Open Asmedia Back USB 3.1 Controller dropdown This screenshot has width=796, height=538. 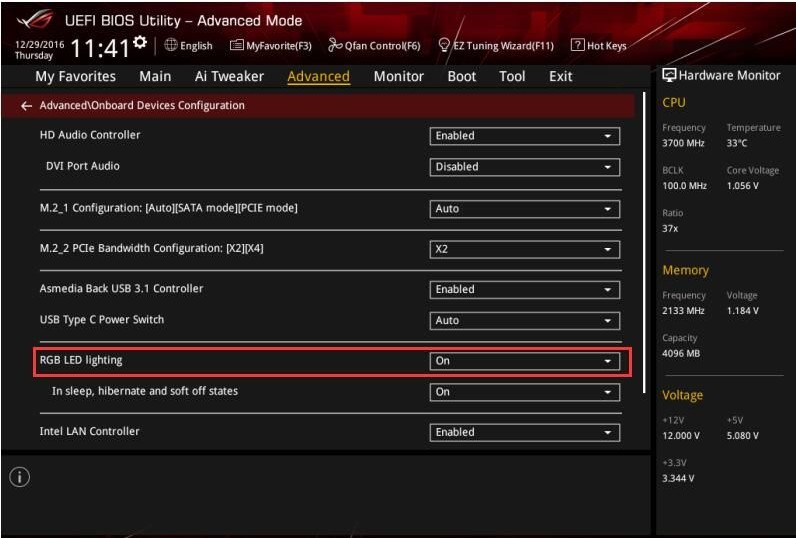click(524, 289)
